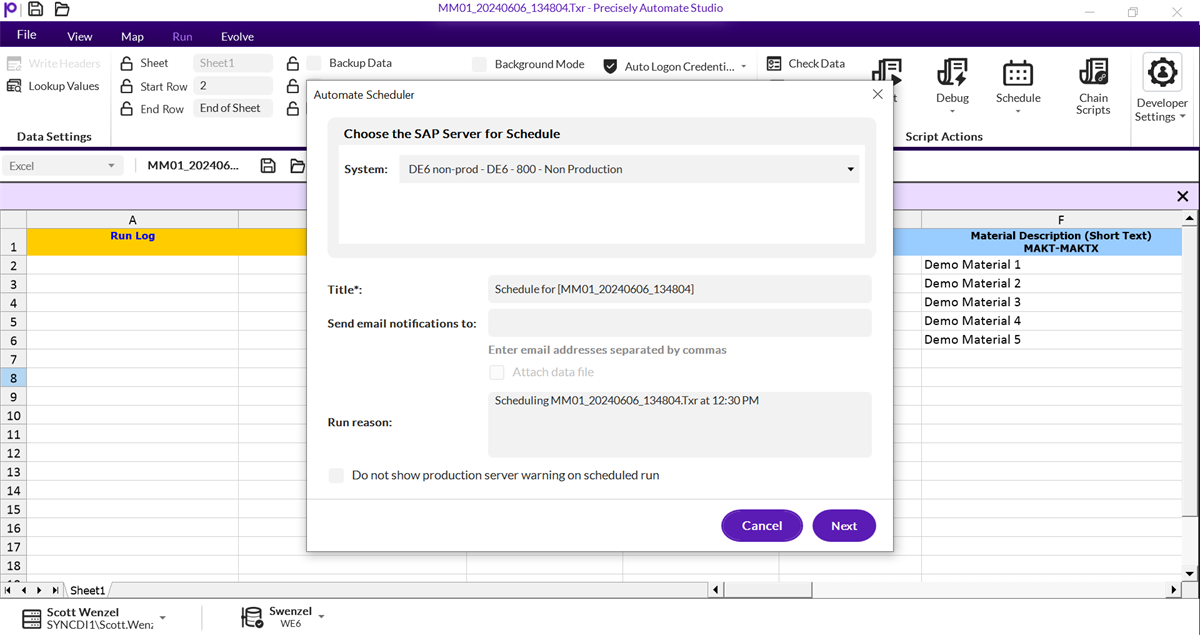Expand the Debug dropdown arrow
The height and width of the screenshot is (635, 1200).
pyautogui.click(x=952, y=111)
